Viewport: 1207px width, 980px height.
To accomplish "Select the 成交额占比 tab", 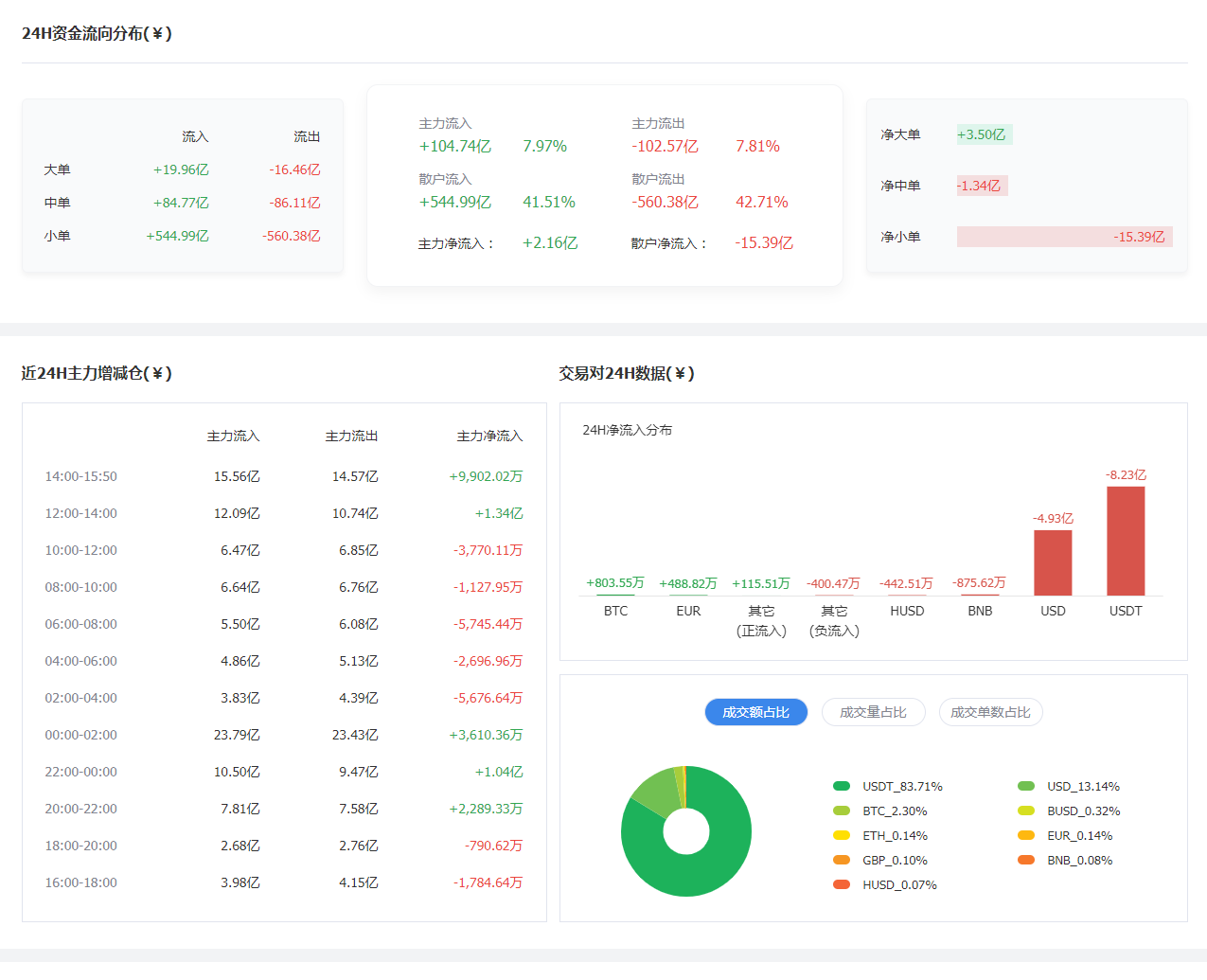I will click(755, 712).
